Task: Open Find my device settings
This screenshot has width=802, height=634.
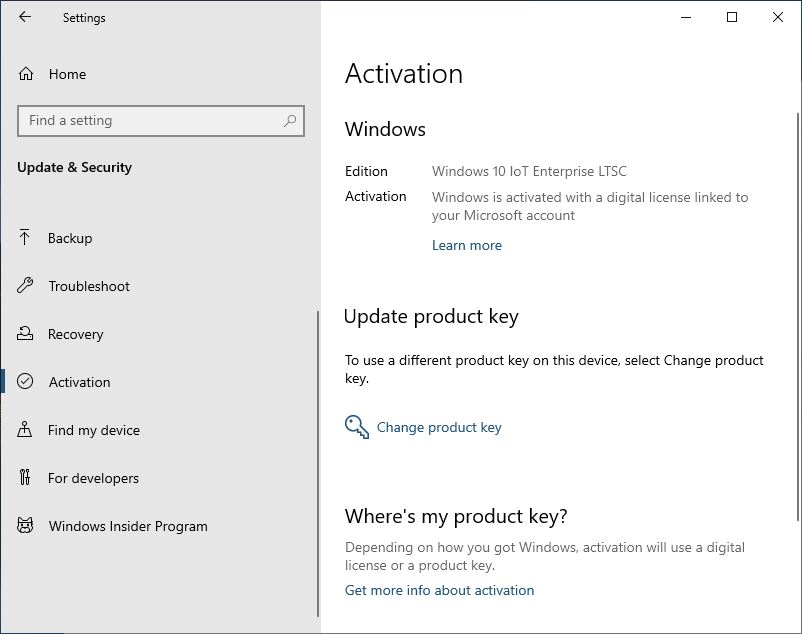Action: tap(94, 431)
